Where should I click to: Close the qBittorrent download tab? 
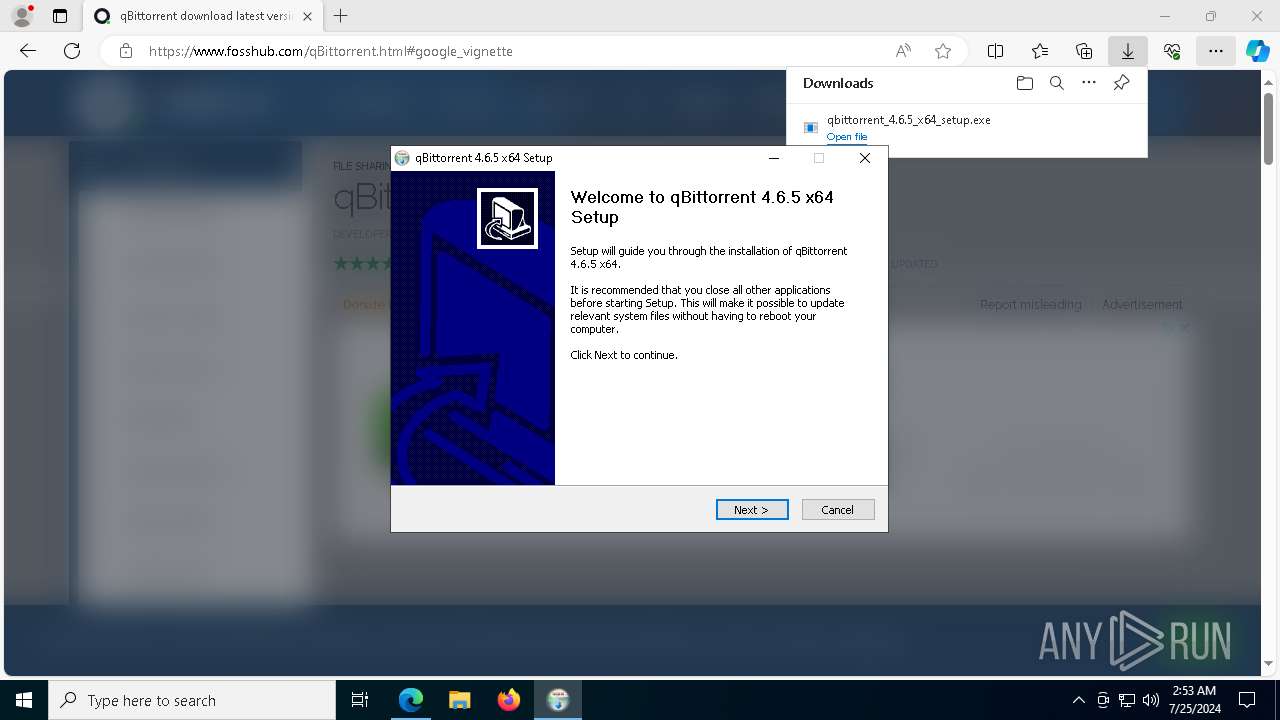point(307,16)
